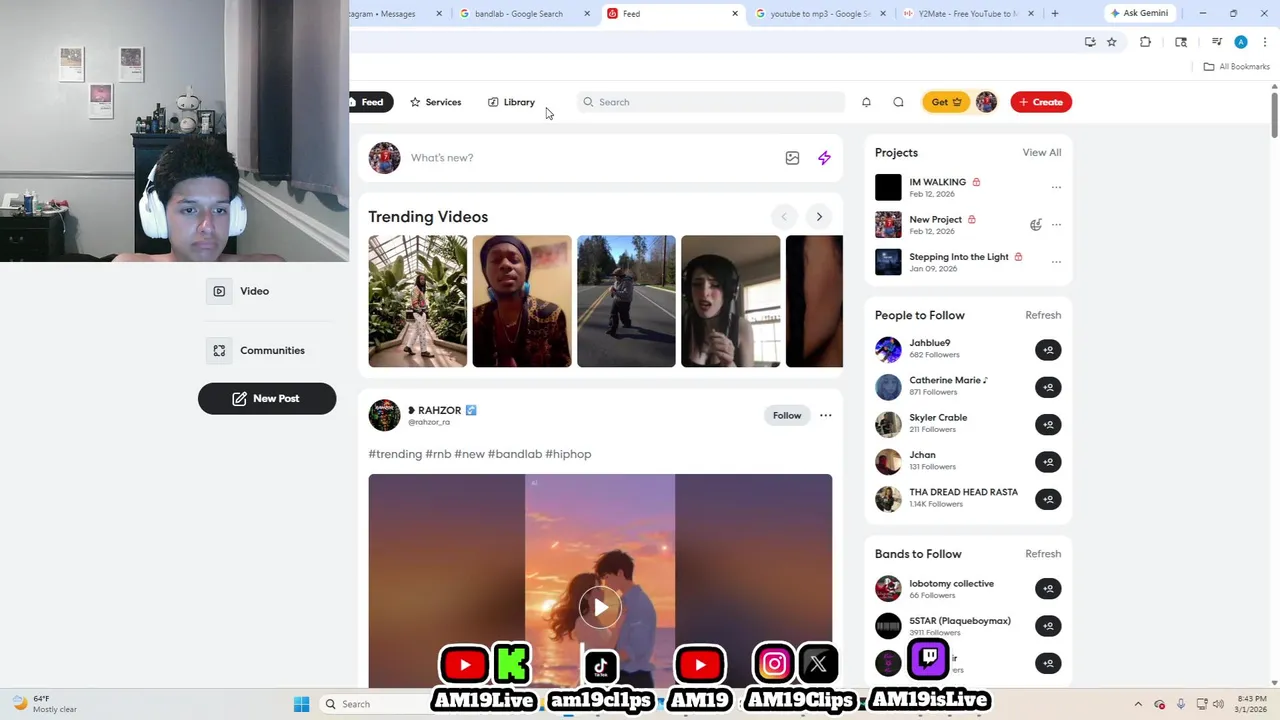1280x720 pixels.
Task: Follow lobotomy collective band via add icon
Action: (x=1048, y=588)
